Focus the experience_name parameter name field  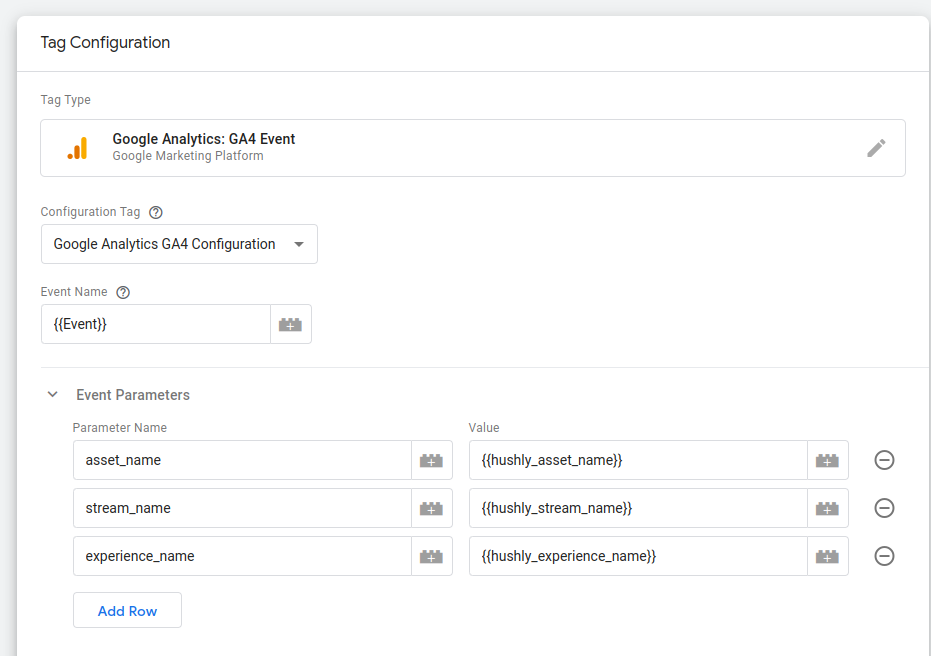point(242,556)
